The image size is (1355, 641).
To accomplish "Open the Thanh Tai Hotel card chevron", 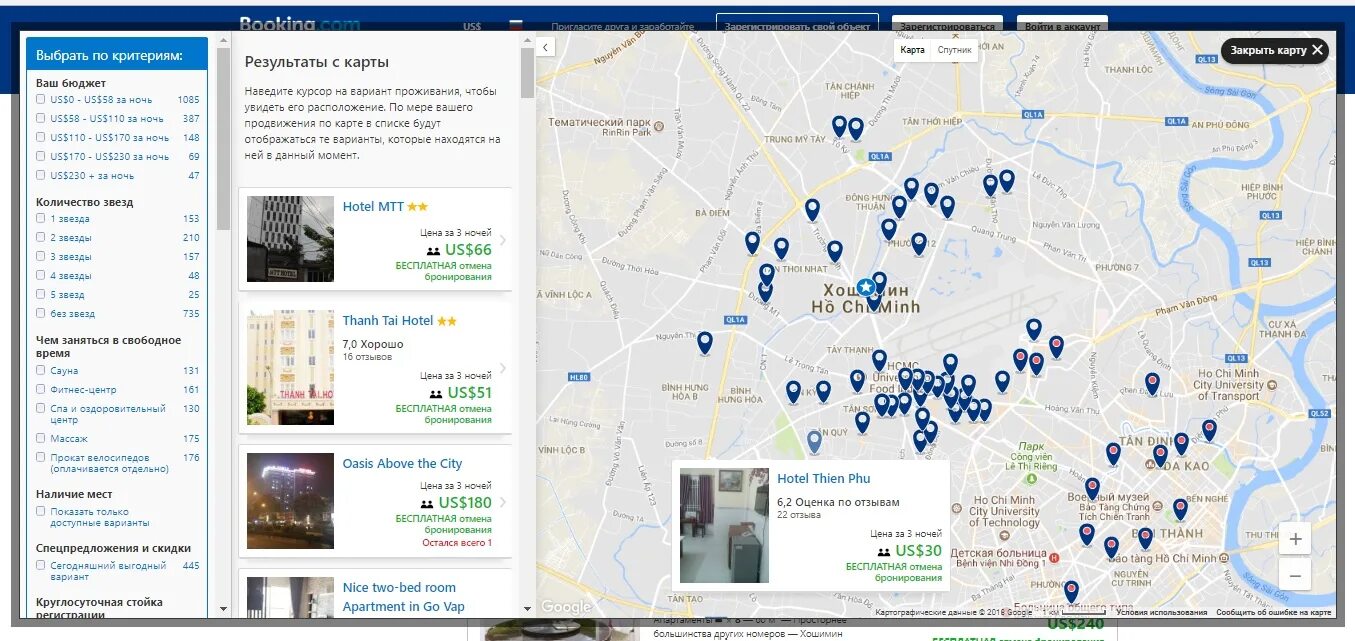I will pyautogui.click(x=502, y=368).
